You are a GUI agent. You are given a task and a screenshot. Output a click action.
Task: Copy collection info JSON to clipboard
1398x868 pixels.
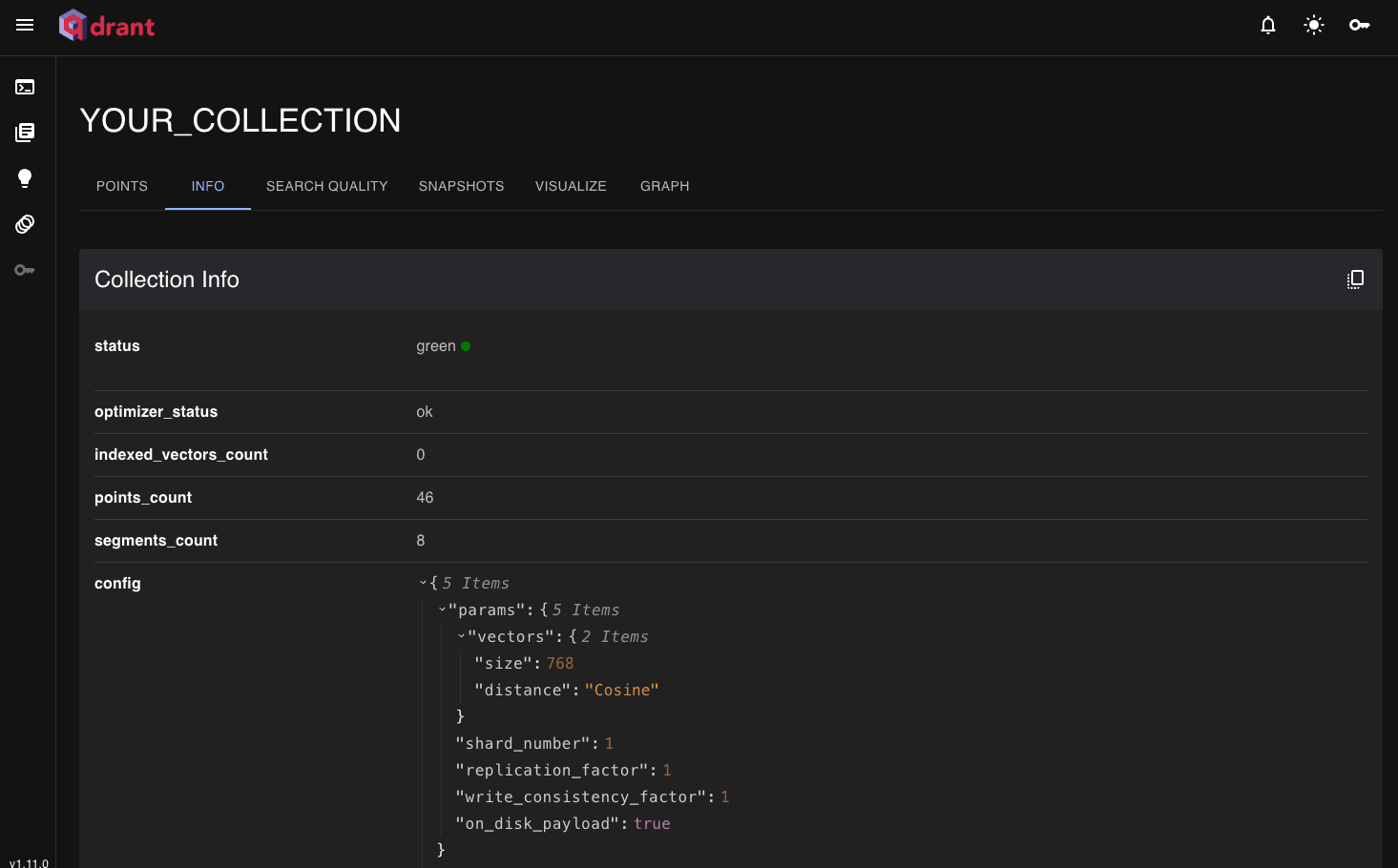click(x=1355, y=279)
